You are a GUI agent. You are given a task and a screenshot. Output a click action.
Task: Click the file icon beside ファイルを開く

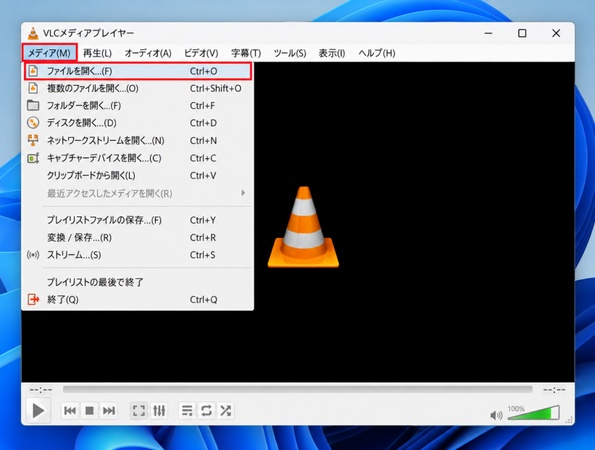(x=33, y=71)
